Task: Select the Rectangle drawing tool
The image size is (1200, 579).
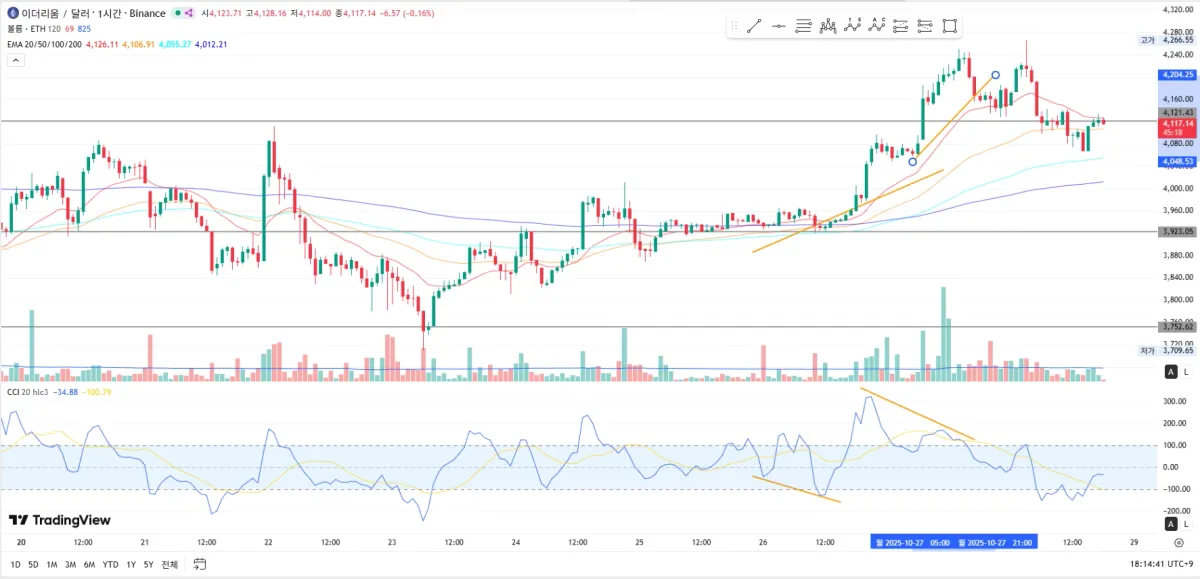Action: 950,26
